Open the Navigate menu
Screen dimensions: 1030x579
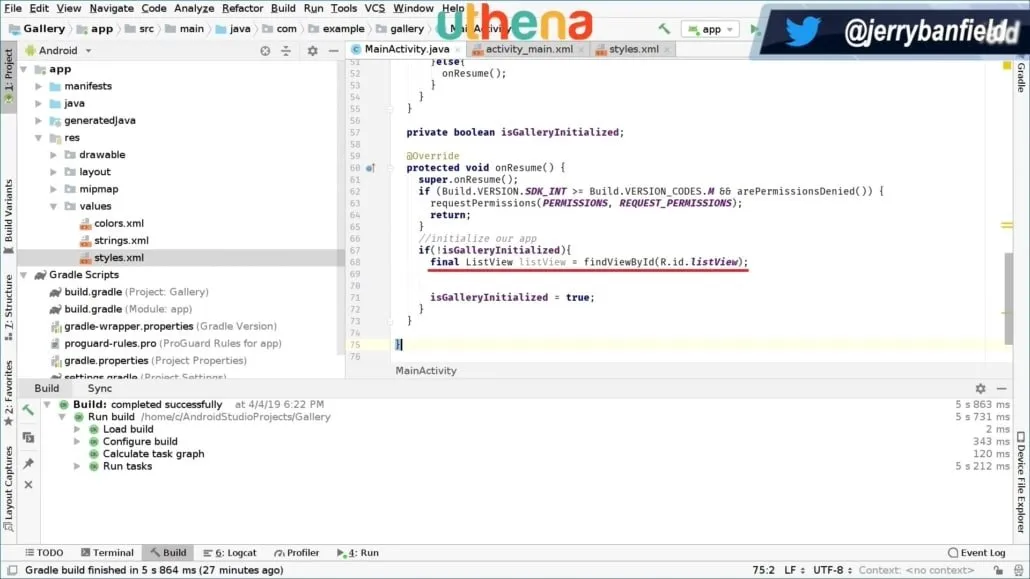(111, 9)
